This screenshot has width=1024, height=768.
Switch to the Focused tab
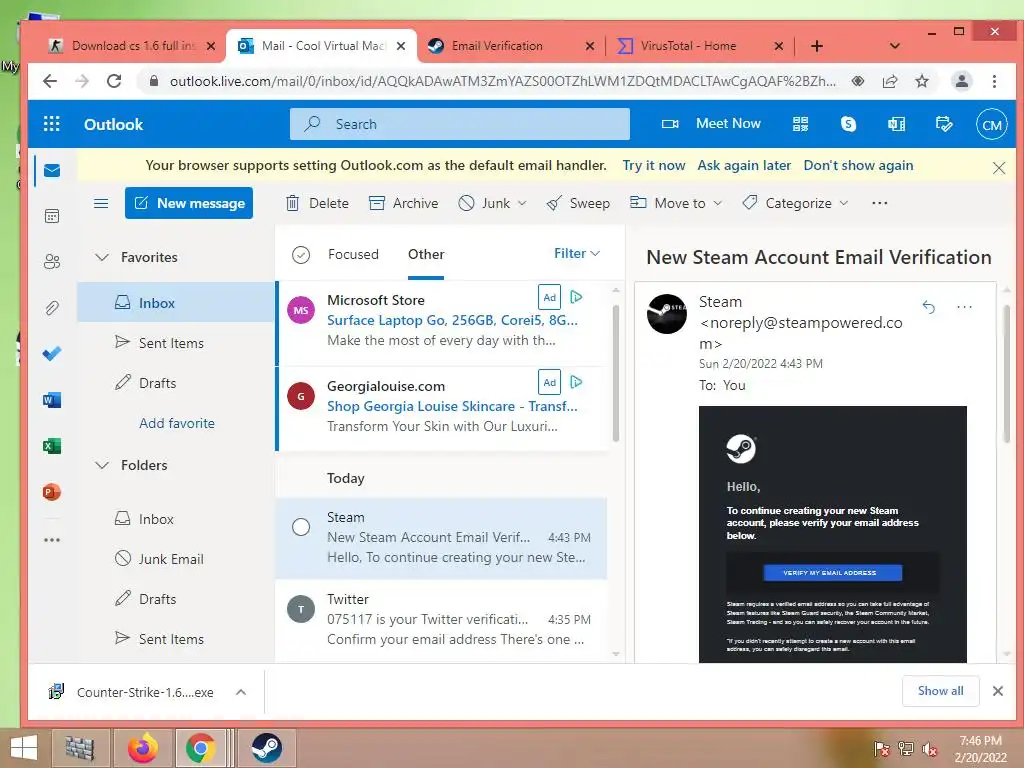click(353, 254)
